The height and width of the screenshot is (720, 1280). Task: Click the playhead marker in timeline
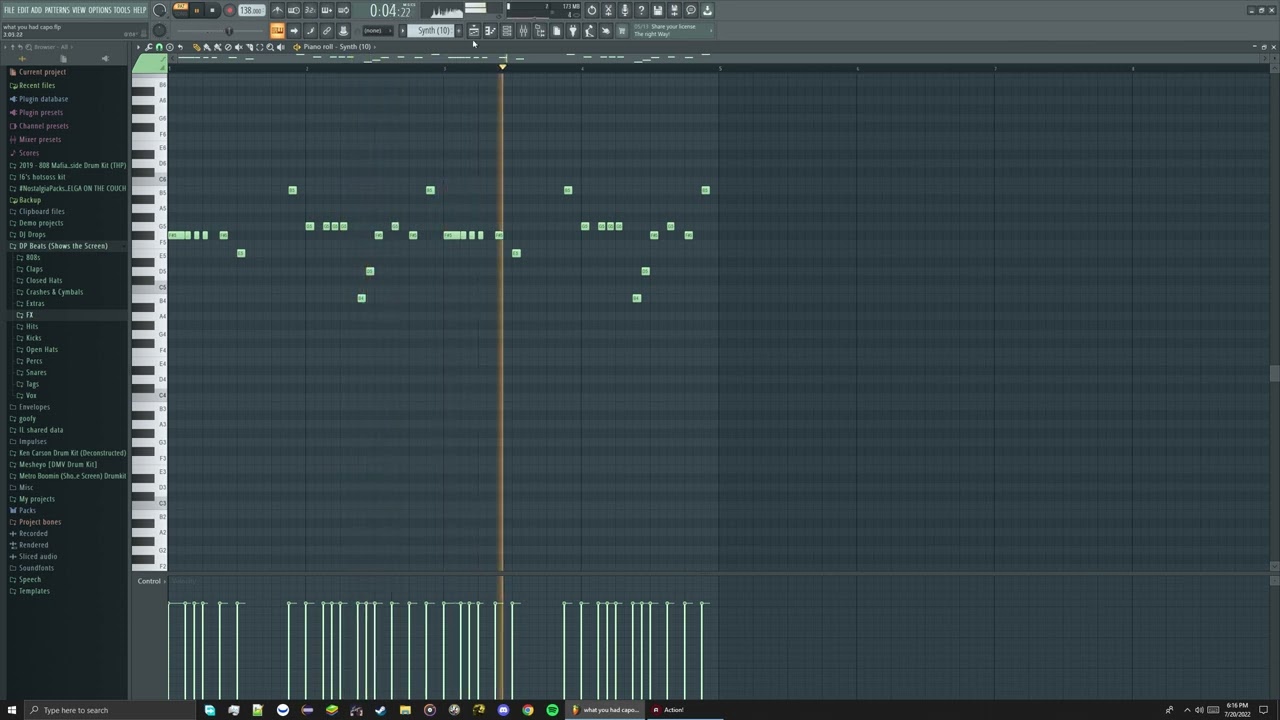(x=502, y=67)
